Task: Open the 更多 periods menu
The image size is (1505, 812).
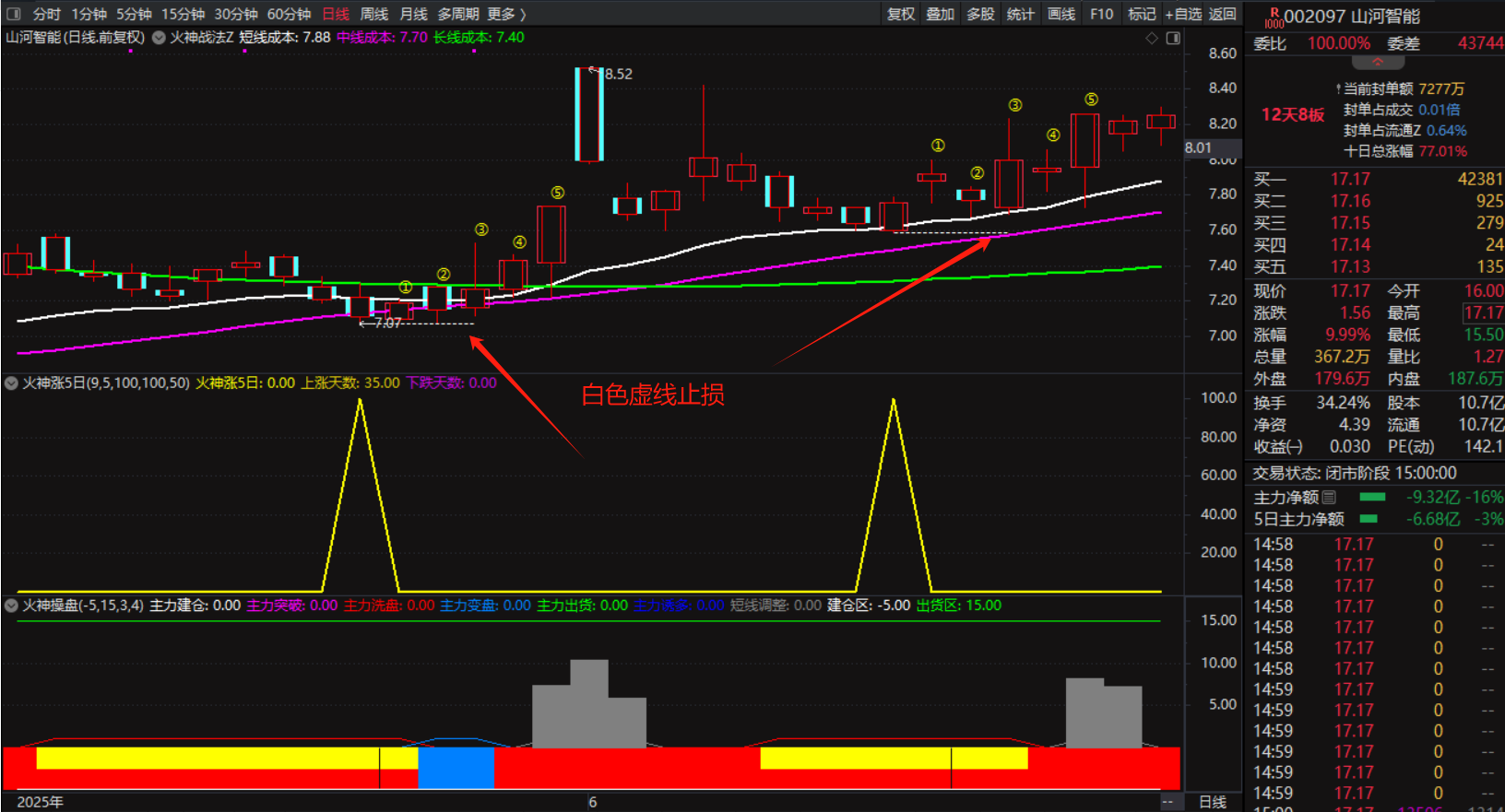Action: point(506,14)
